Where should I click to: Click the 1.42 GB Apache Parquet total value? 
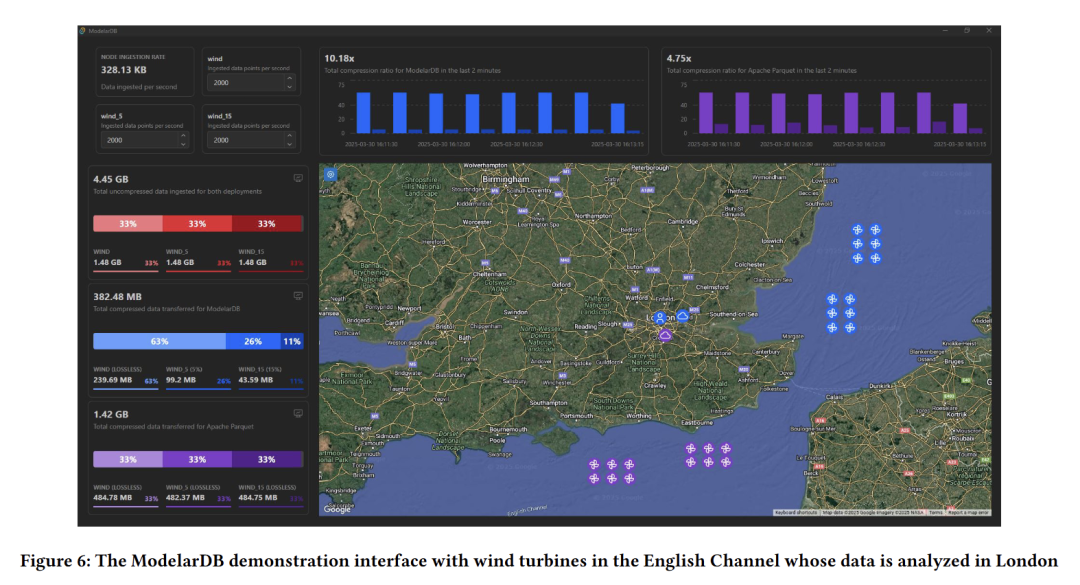110,414
